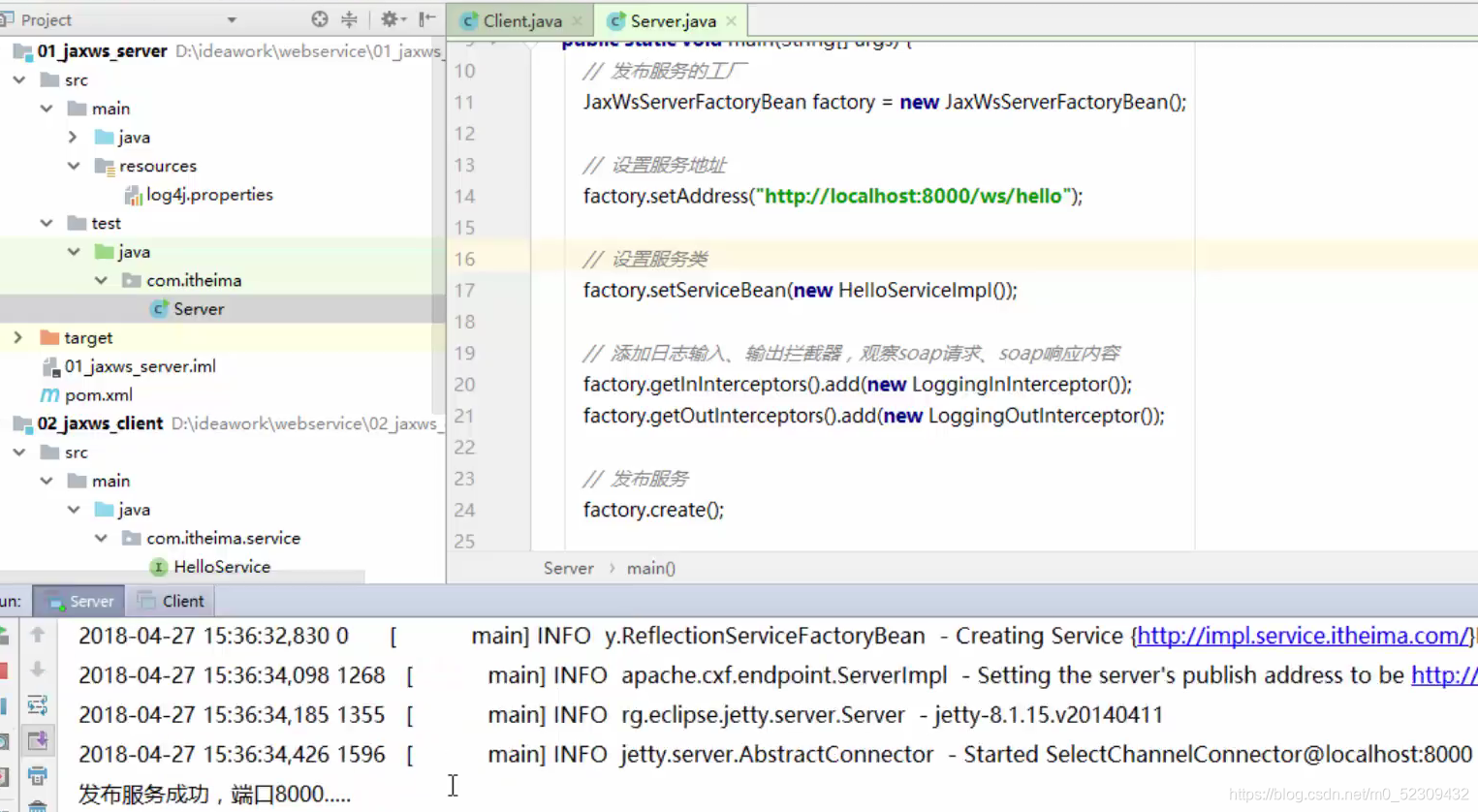Click Scroll from Source crosshair icon
1478x812 pixels.
tap(319, 18)
